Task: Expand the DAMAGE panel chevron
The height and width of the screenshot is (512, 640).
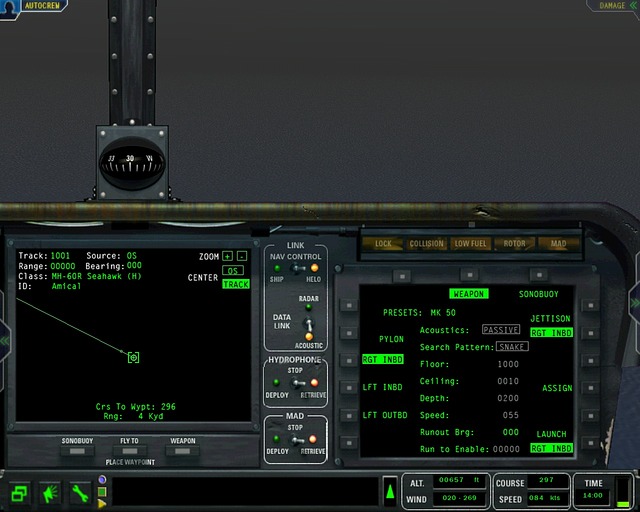Action: pyautogui.click(x=633, y=5)
